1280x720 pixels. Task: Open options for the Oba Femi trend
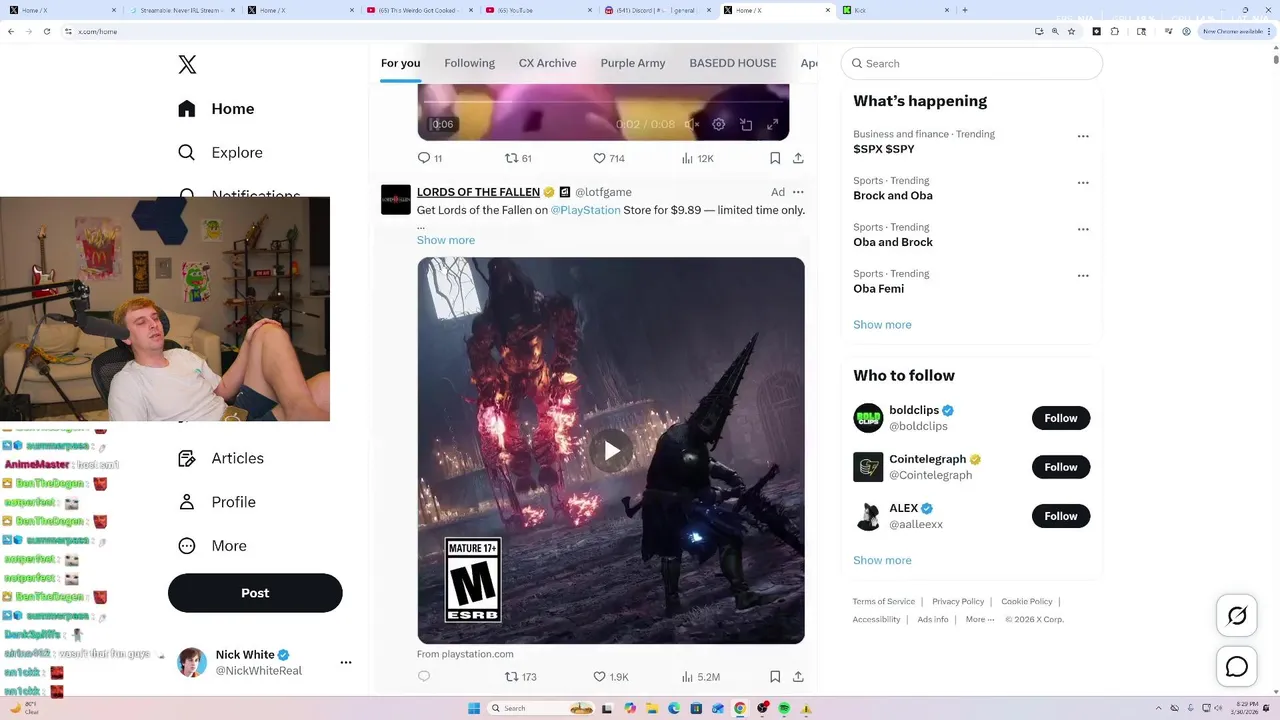pos(1083,275)
